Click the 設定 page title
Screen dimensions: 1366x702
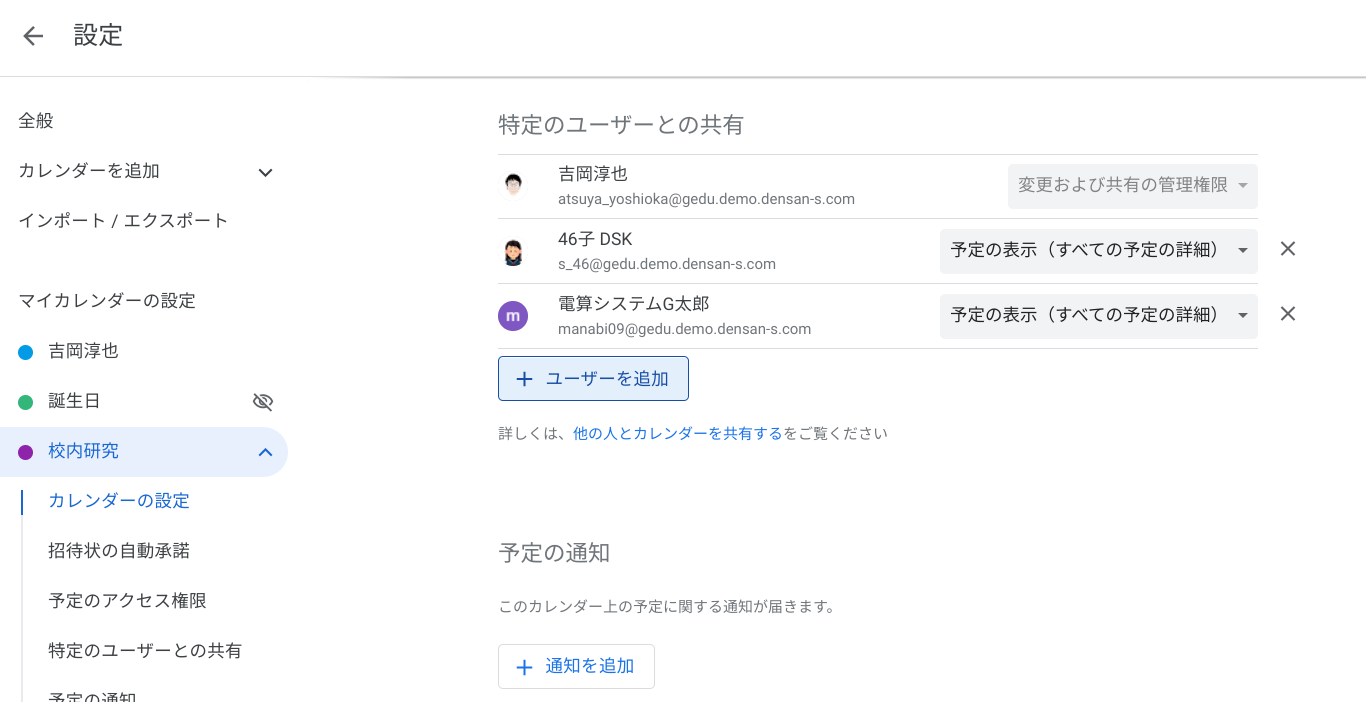click(98, 36)
